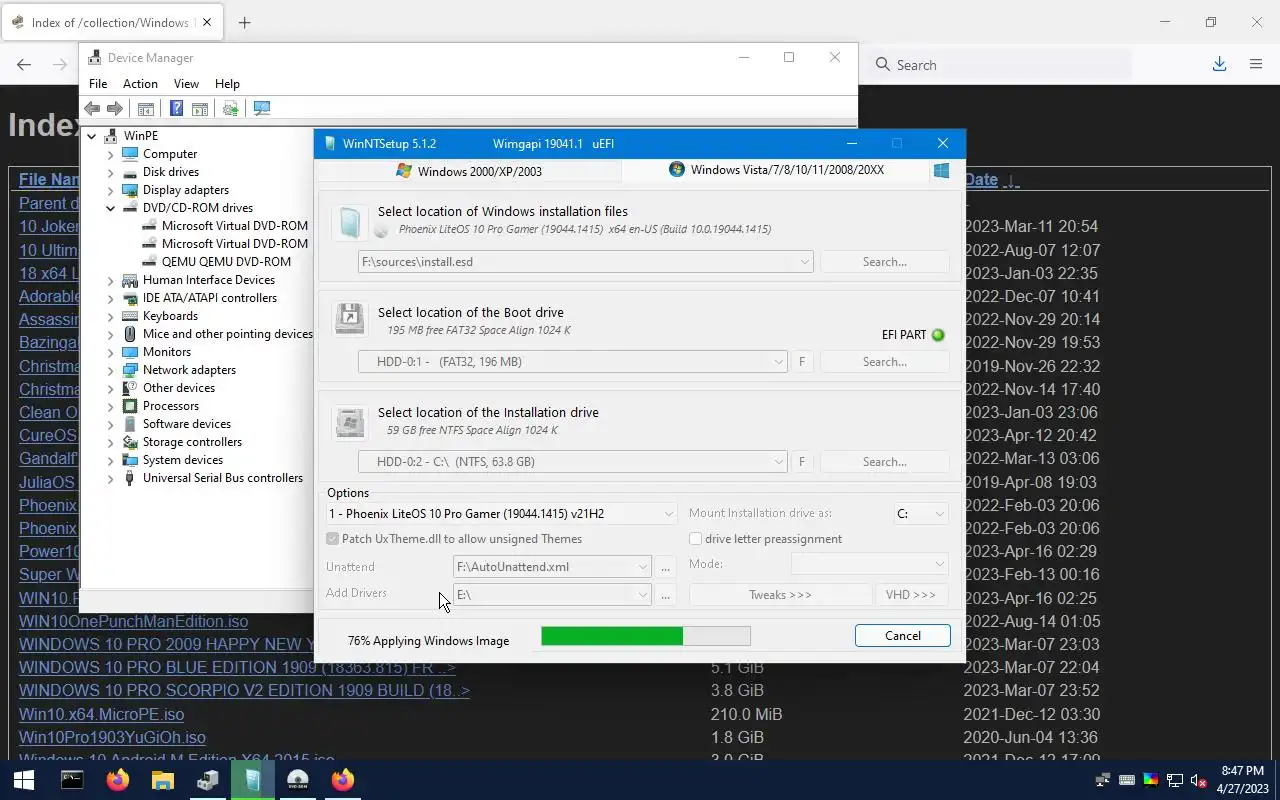Open the Mount Installation drive as C: dropdown
The width and height of the screenshot is (1280, 800).
point(921,514)
